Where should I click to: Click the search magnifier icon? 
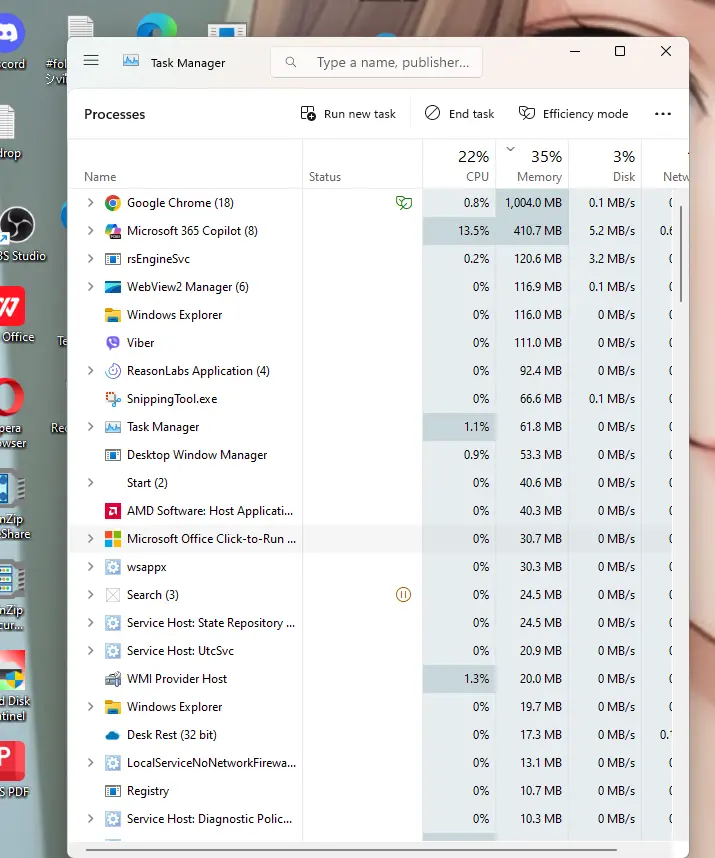(x=291, y=62)
